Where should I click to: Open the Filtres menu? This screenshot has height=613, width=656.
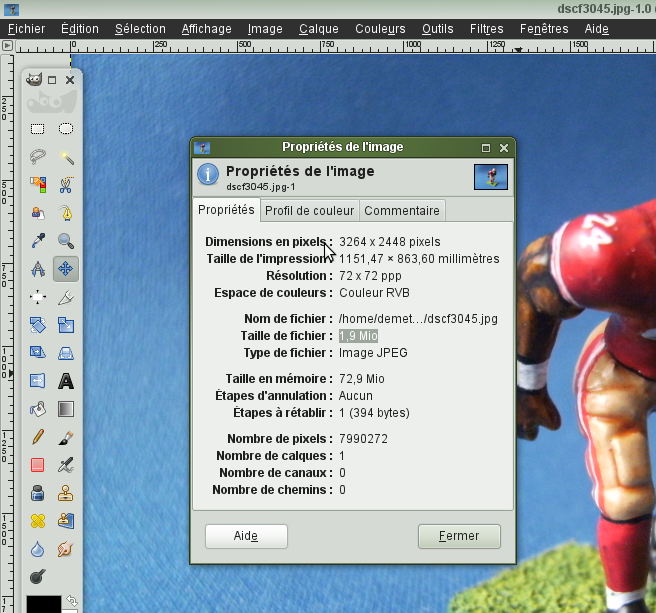click(487, 29)
